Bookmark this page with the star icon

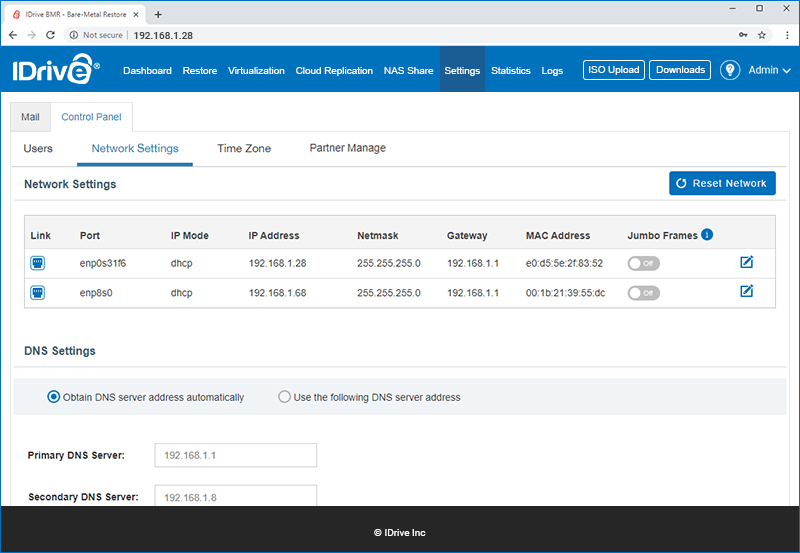click(762, 35)
